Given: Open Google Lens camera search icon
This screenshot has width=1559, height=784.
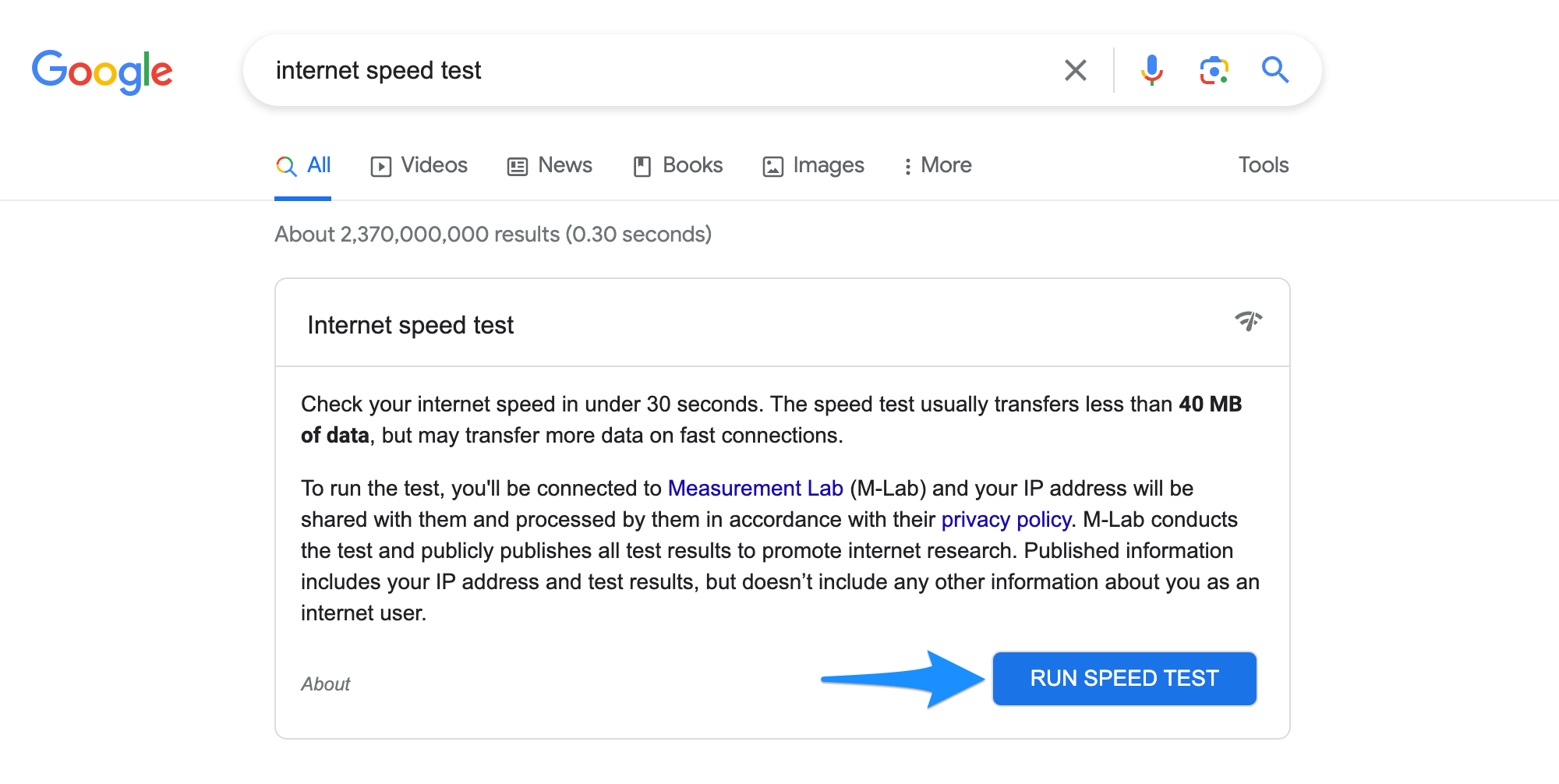Looking at the screenshot, I should (x=1214, y=70).
